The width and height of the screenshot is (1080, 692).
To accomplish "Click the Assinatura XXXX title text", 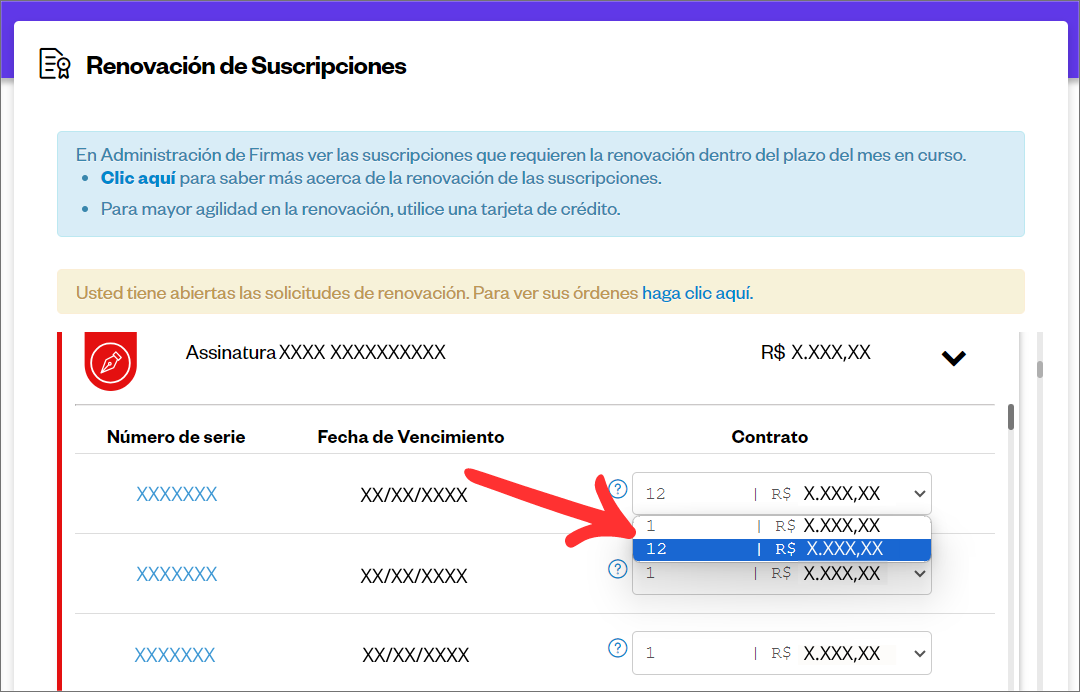I will 315,353.
